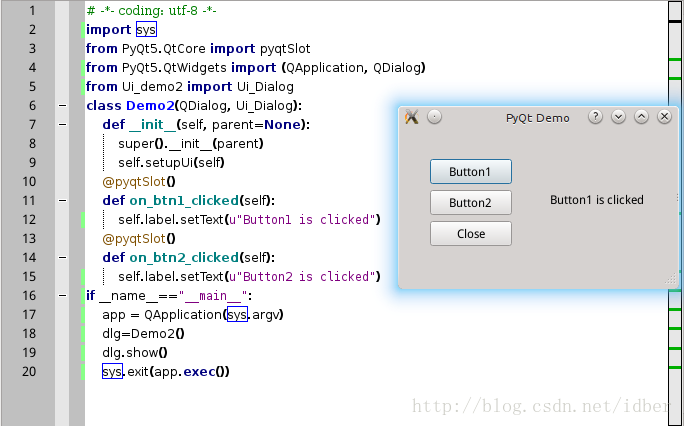Click the "__main__" string on line 16
Viewport: 684px width, 426px height.
212,296
